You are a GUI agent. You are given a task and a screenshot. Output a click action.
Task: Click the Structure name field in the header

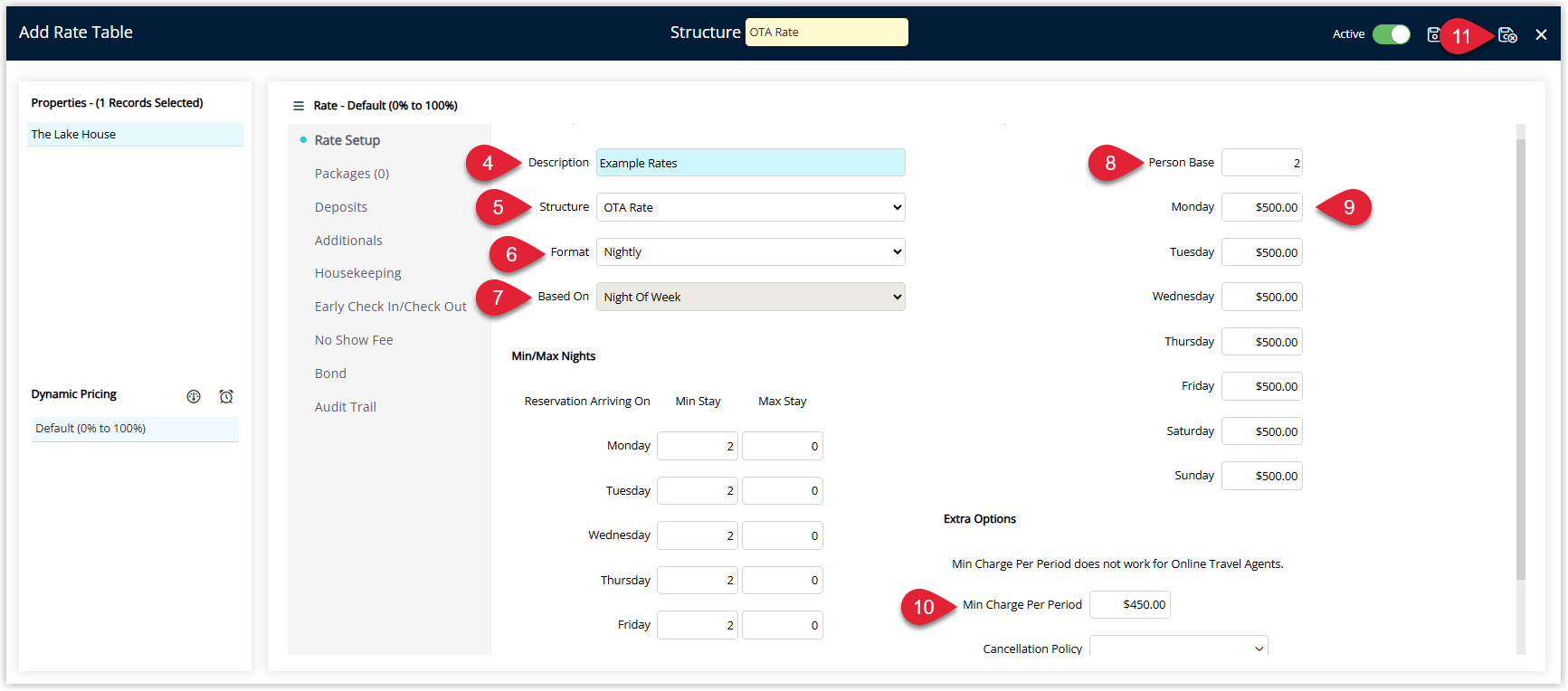827,32
